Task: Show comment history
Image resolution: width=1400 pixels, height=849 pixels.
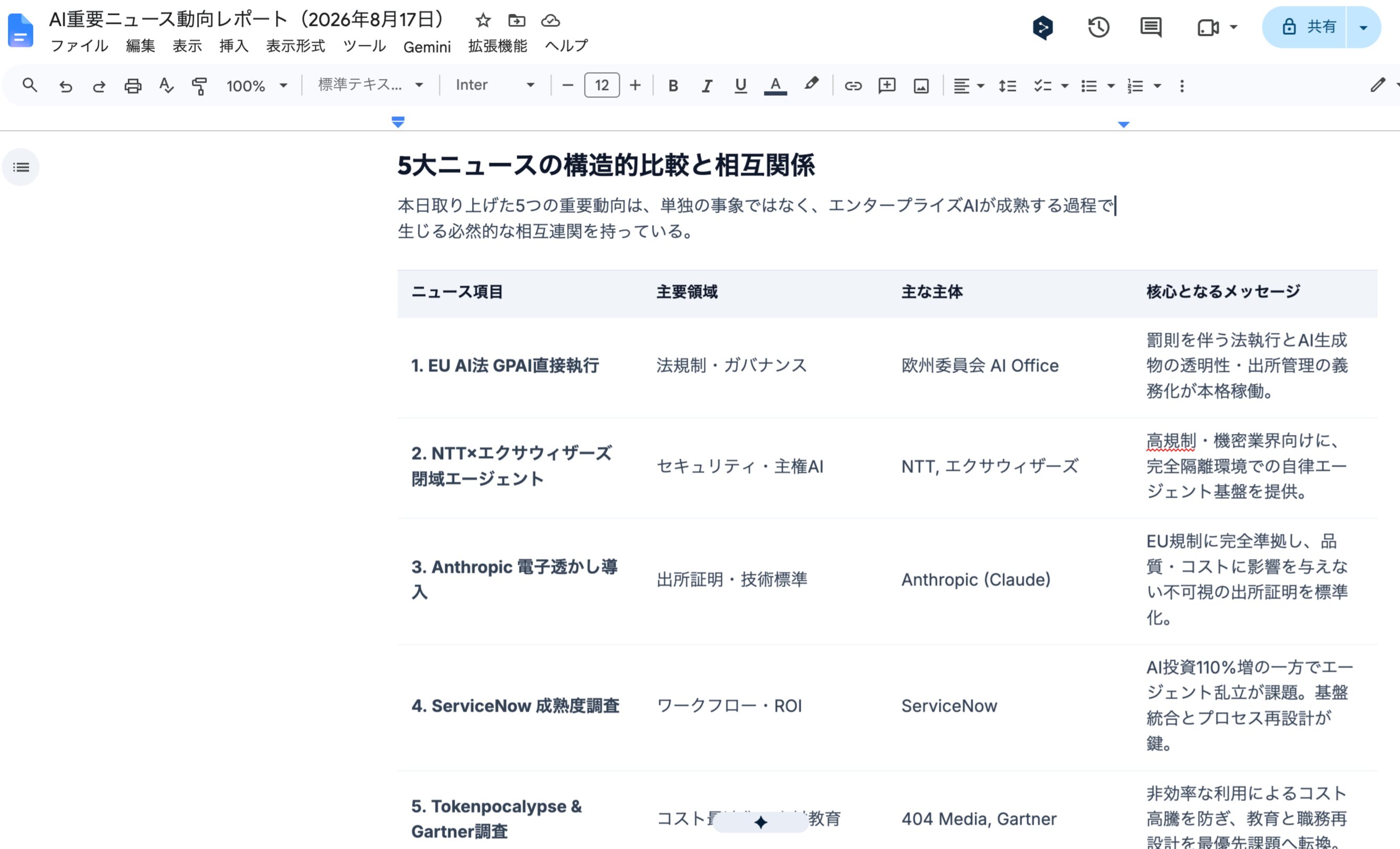Action: coord(1151,27)
